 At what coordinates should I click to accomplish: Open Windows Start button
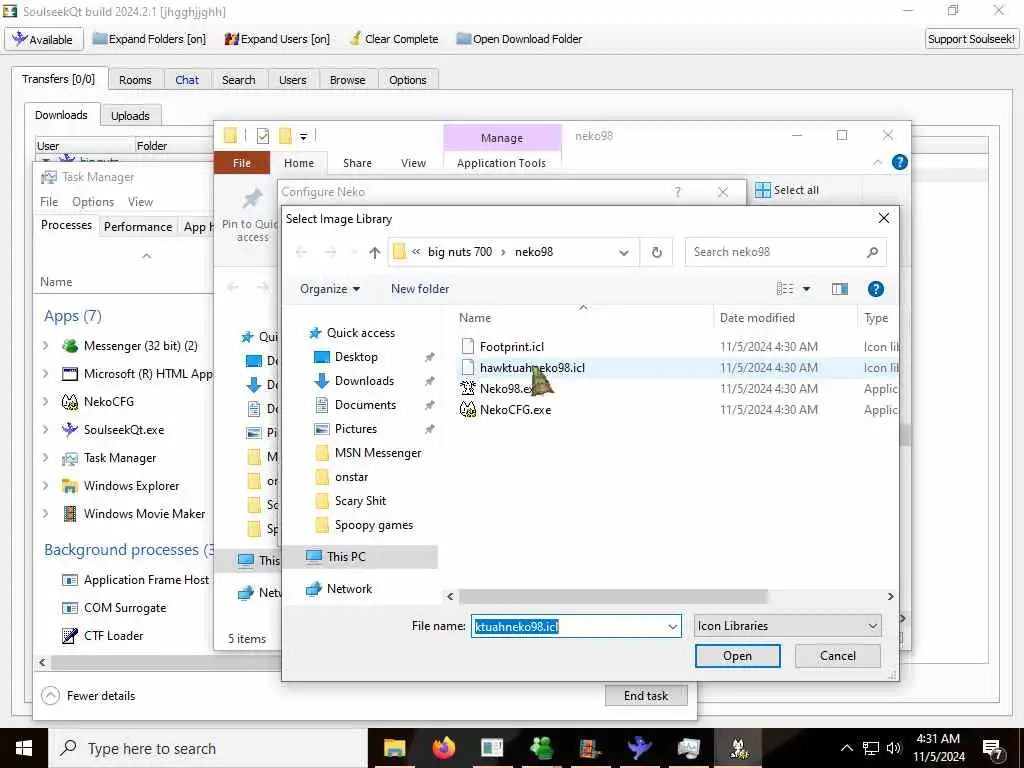(x=24, y=748)
